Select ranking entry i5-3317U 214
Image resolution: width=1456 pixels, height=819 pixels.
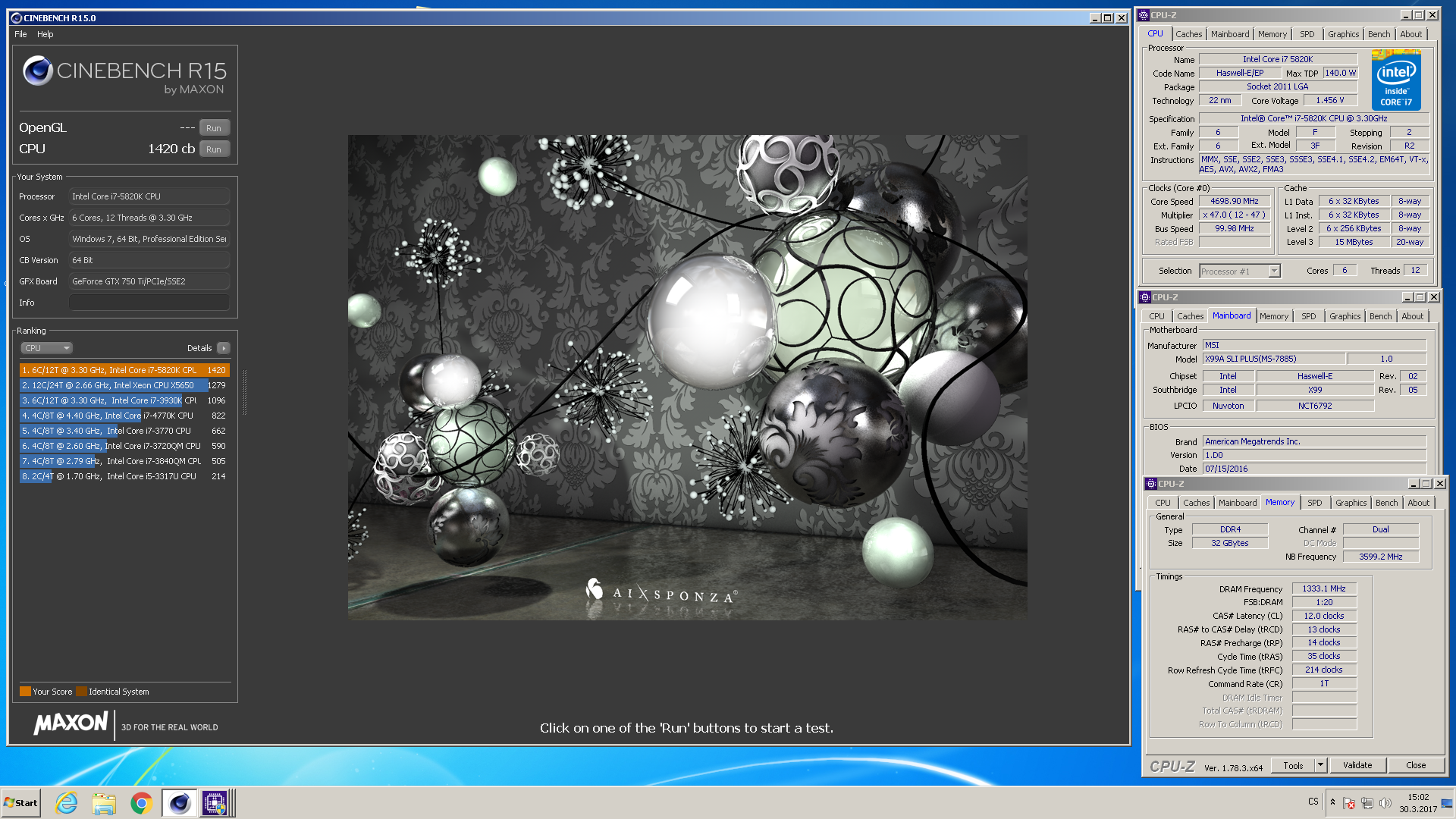pos(124,476)
